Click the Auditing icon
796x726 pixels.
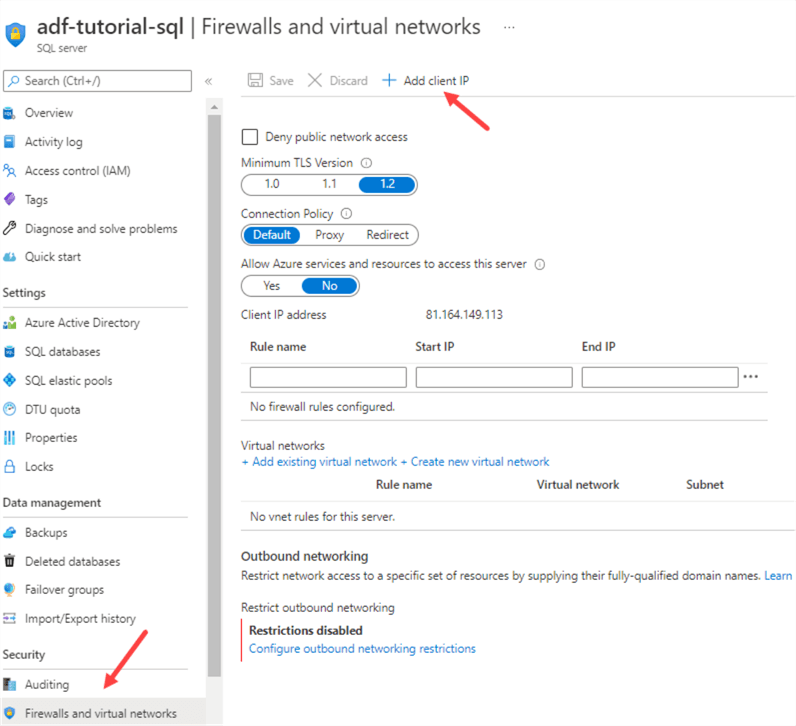click(x=9, y=684)
